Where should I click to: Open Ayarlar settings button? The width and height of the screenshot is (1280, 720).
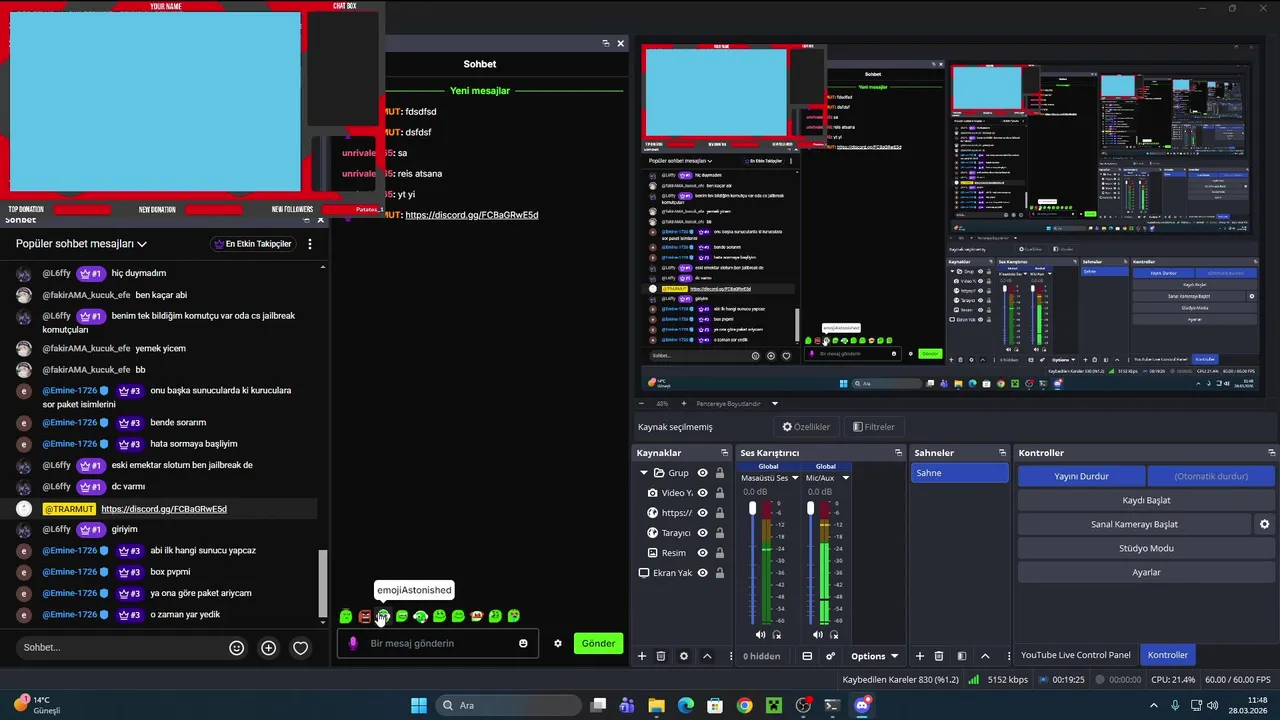coord(1146,572)
